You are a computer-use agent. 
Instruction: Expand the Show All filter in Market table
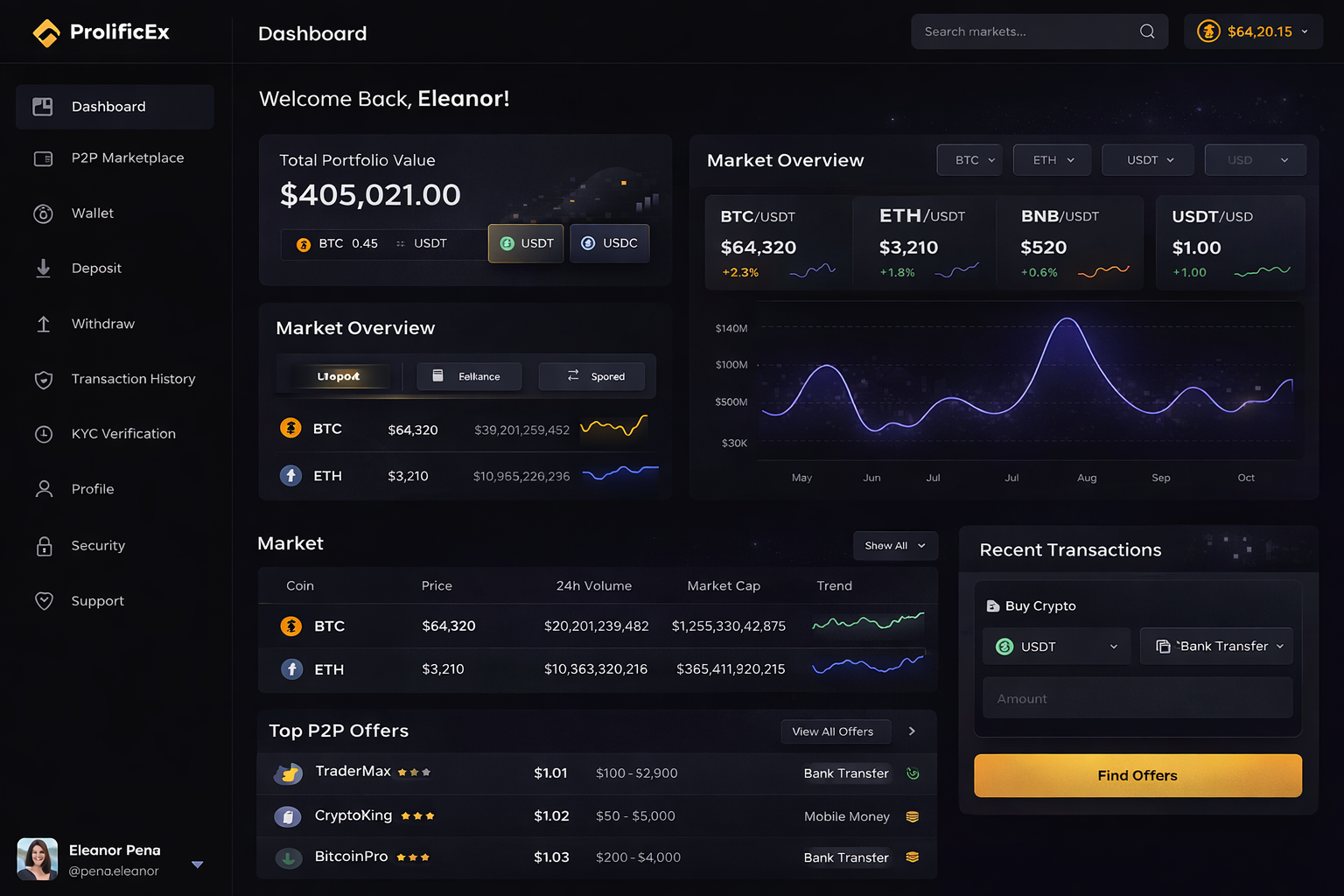pos(894,545)
